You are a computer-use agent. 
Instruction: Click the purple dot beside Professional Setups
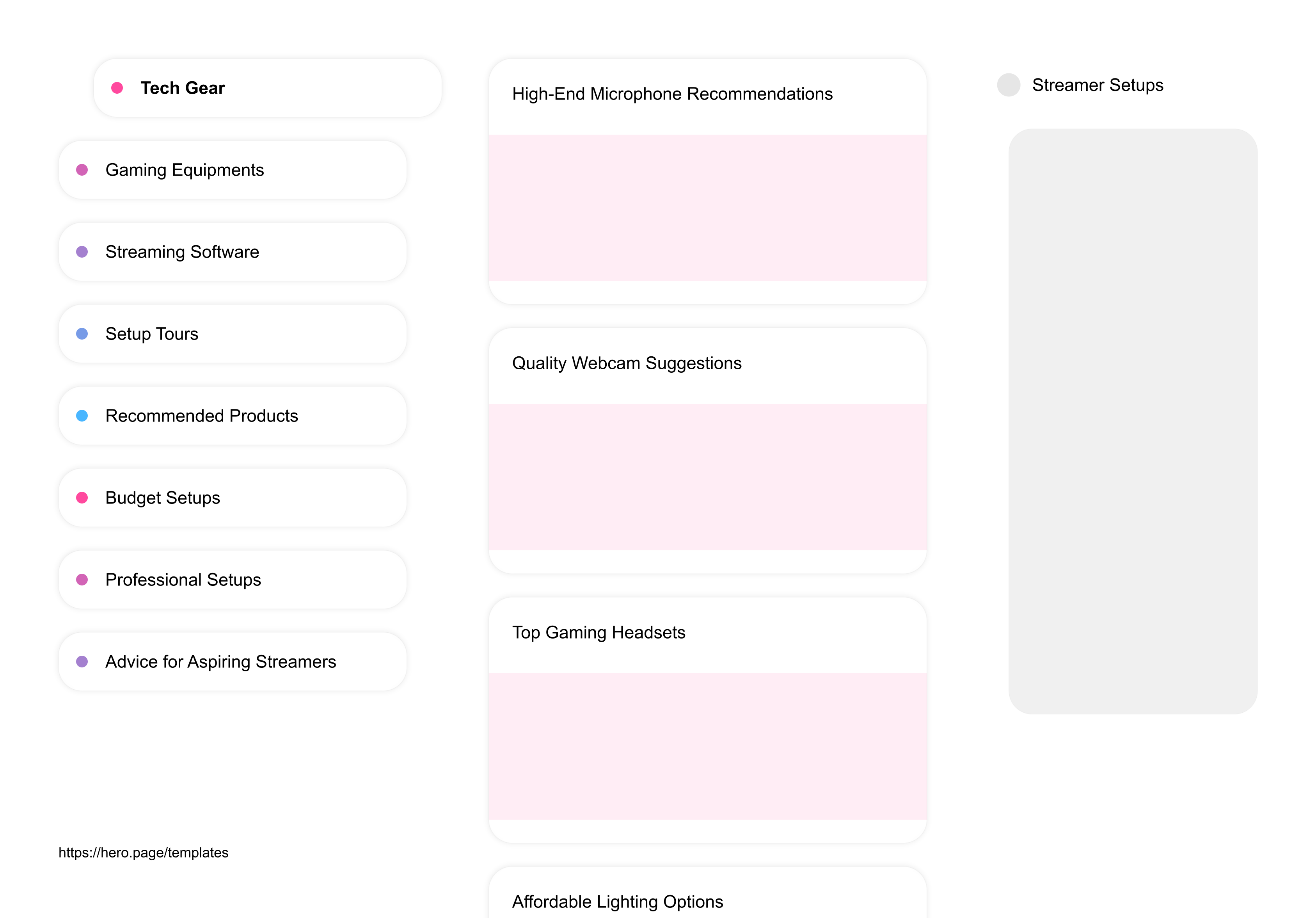(x=82, y=579)
